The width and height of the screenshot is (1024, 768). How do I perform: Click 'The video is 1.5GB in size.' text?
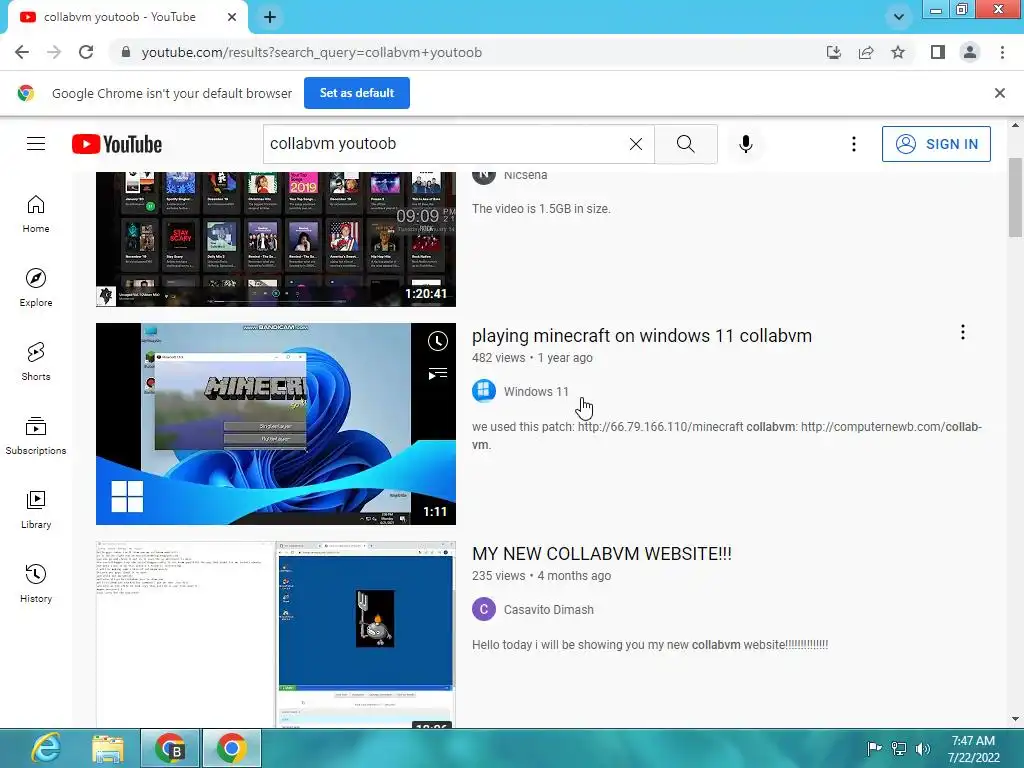coord(541,209)
